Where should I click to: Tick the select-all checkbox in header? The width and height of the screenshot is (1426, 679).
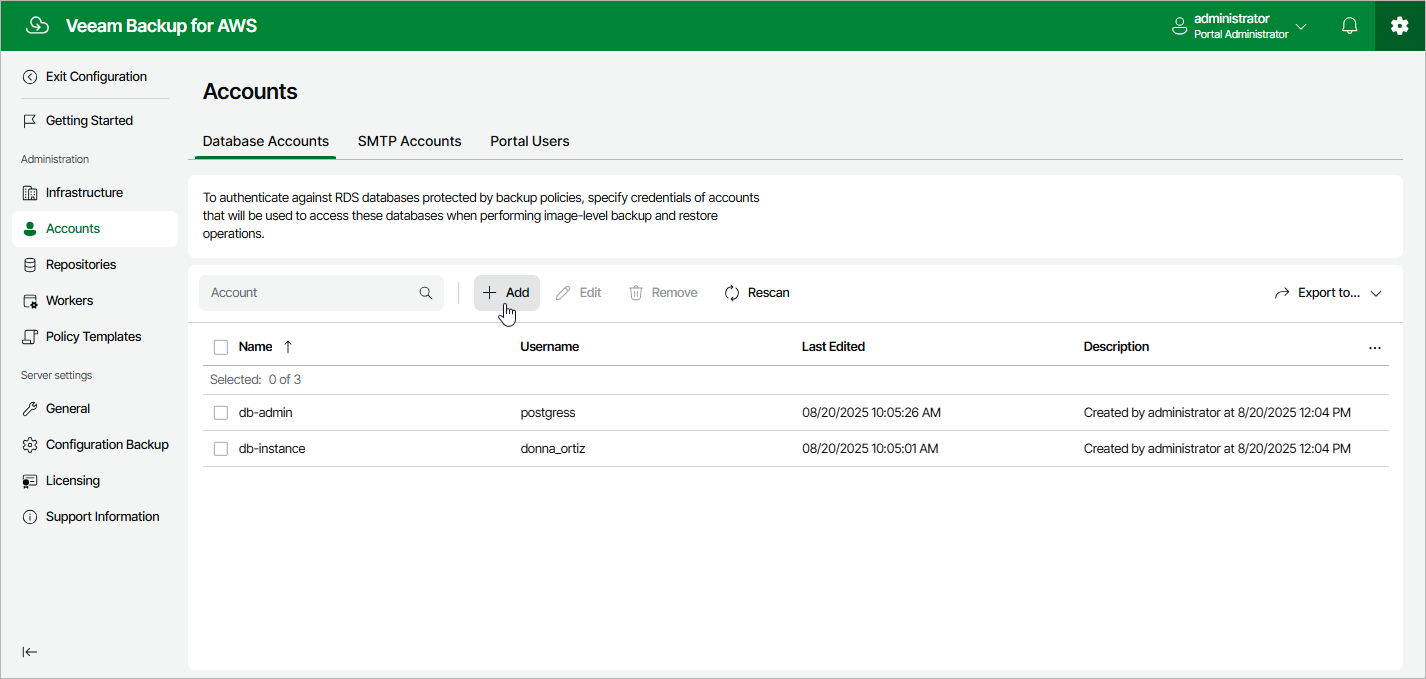(x=221, y=347)
